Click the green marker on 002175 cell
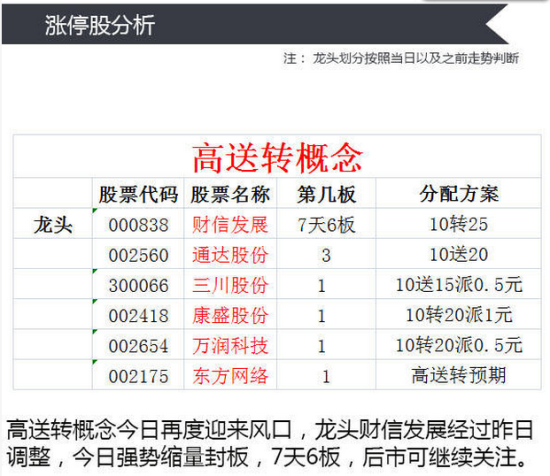The image size is (550, 476). coord(95,362)
